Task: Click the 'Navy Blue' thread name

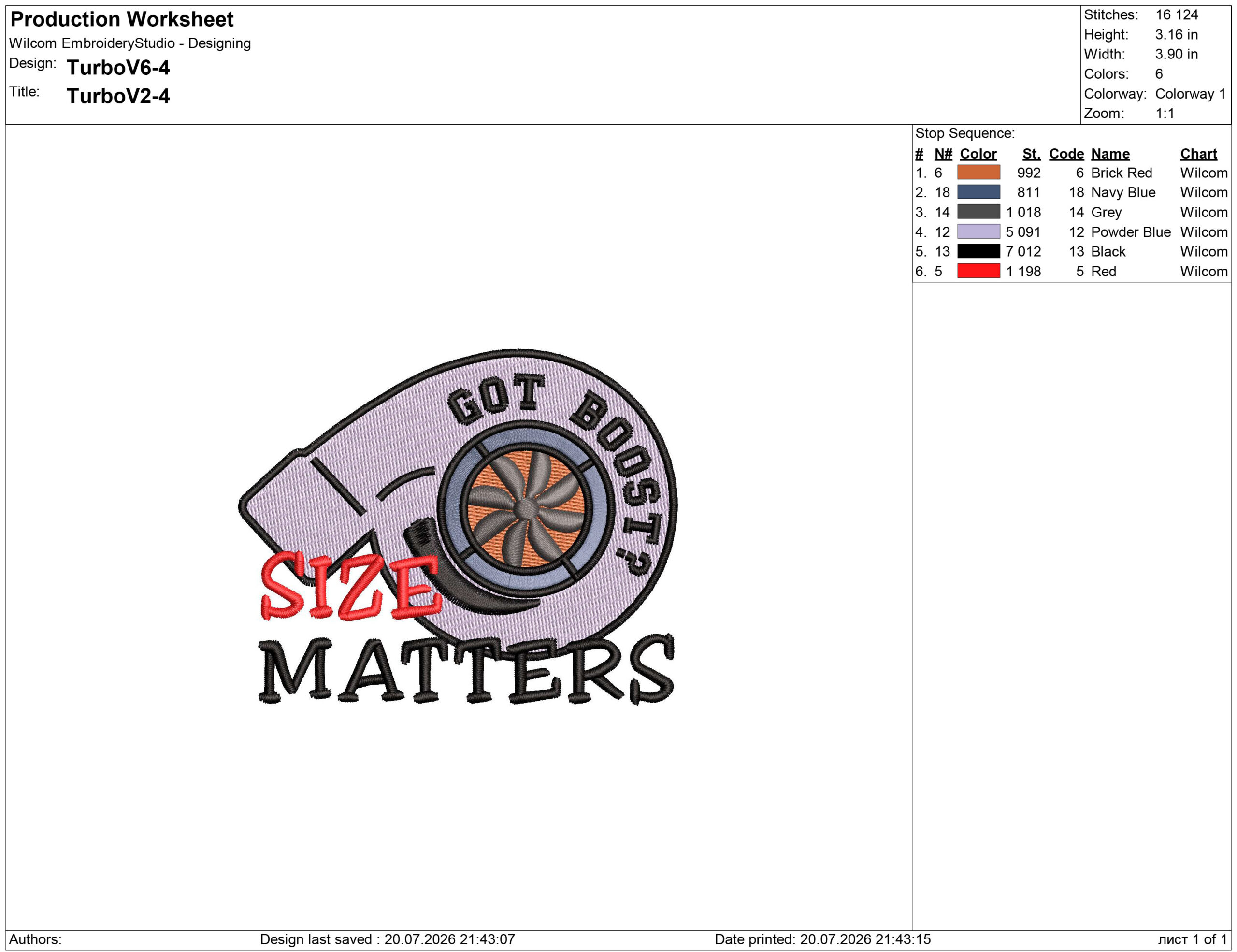Action: pos(1123,192)
